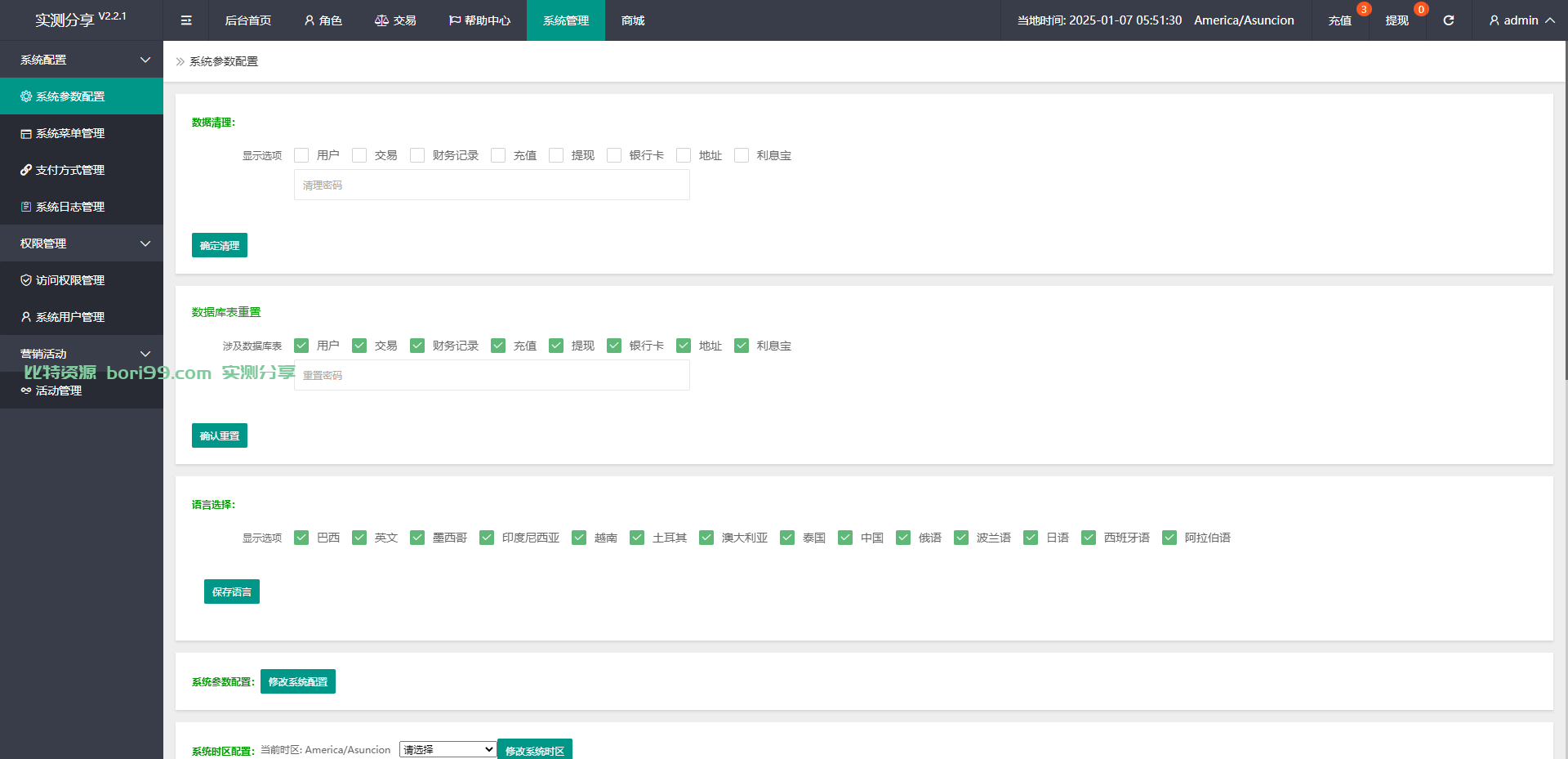1568x759 pixels.
Task: Collapse the 权限管理 sidebar section
Action: [82, 243]
